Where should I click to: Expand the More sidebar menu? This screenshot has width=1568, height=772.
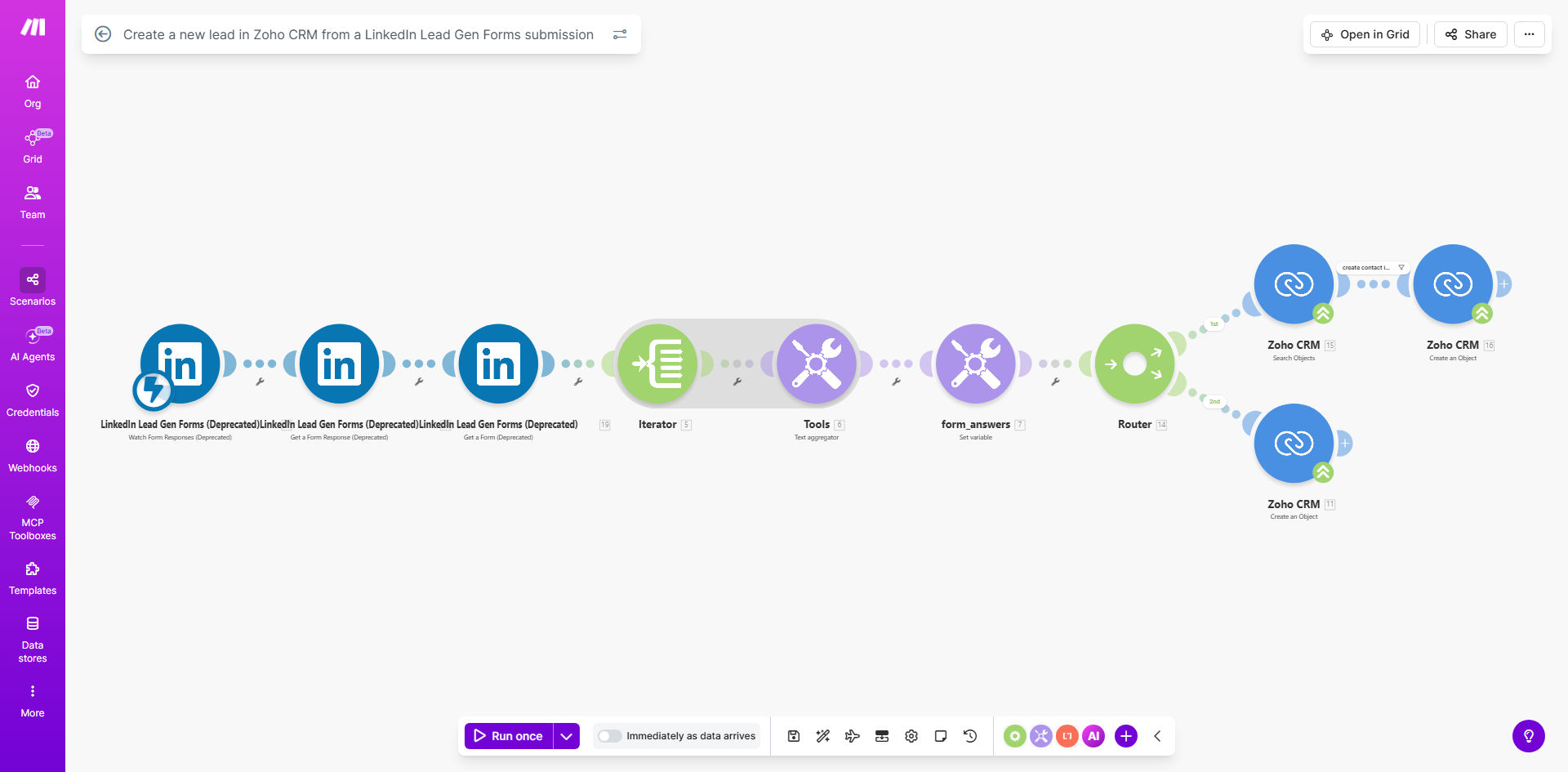pos(33,701)
